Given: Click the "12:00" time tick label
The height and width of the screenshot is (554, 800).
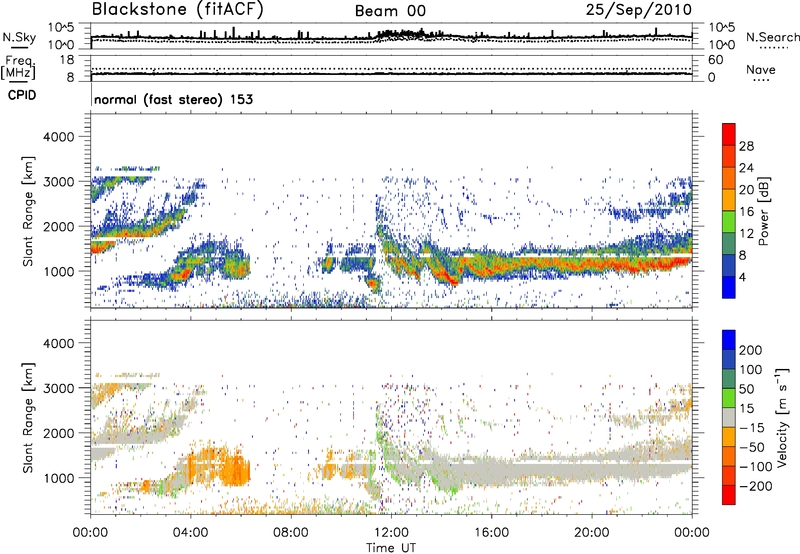Looking at the screenshot, I should pos(391,533).
